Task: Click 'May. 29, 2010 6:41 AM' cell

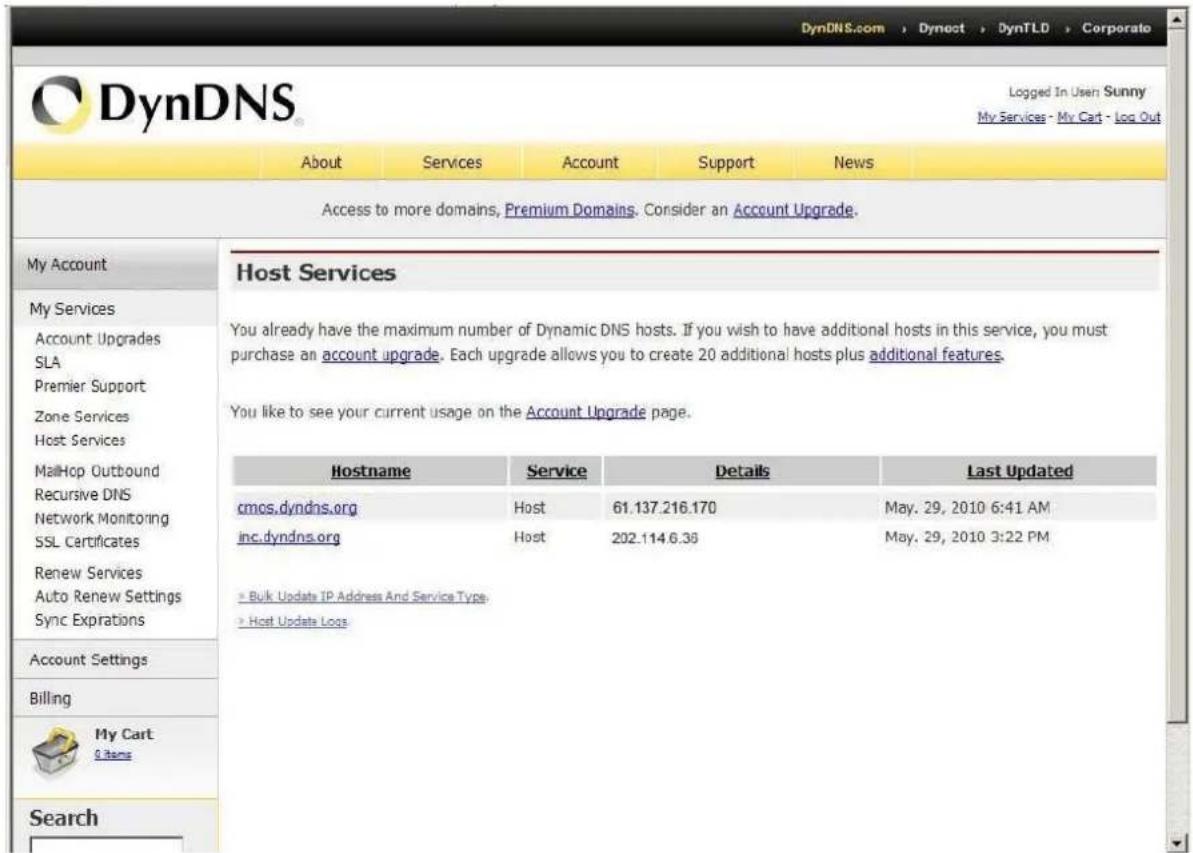Action: click(x=967, y=508)
